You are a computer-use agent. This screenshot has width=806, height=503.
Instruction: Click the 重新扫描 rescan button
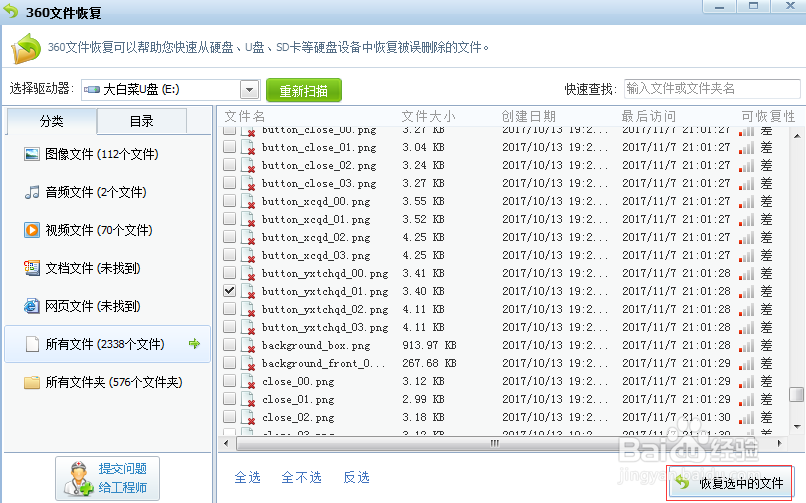tap(304, 90)
